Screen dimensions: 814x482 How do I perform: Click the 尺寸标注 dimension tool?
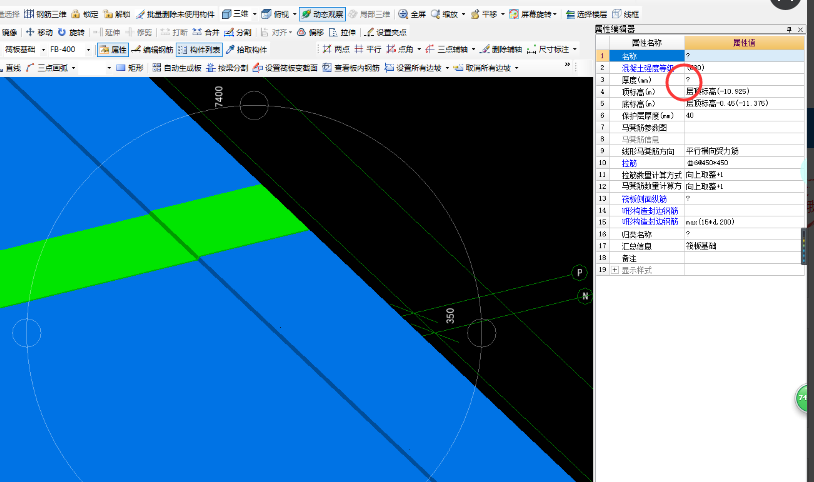tap(548, 49)
